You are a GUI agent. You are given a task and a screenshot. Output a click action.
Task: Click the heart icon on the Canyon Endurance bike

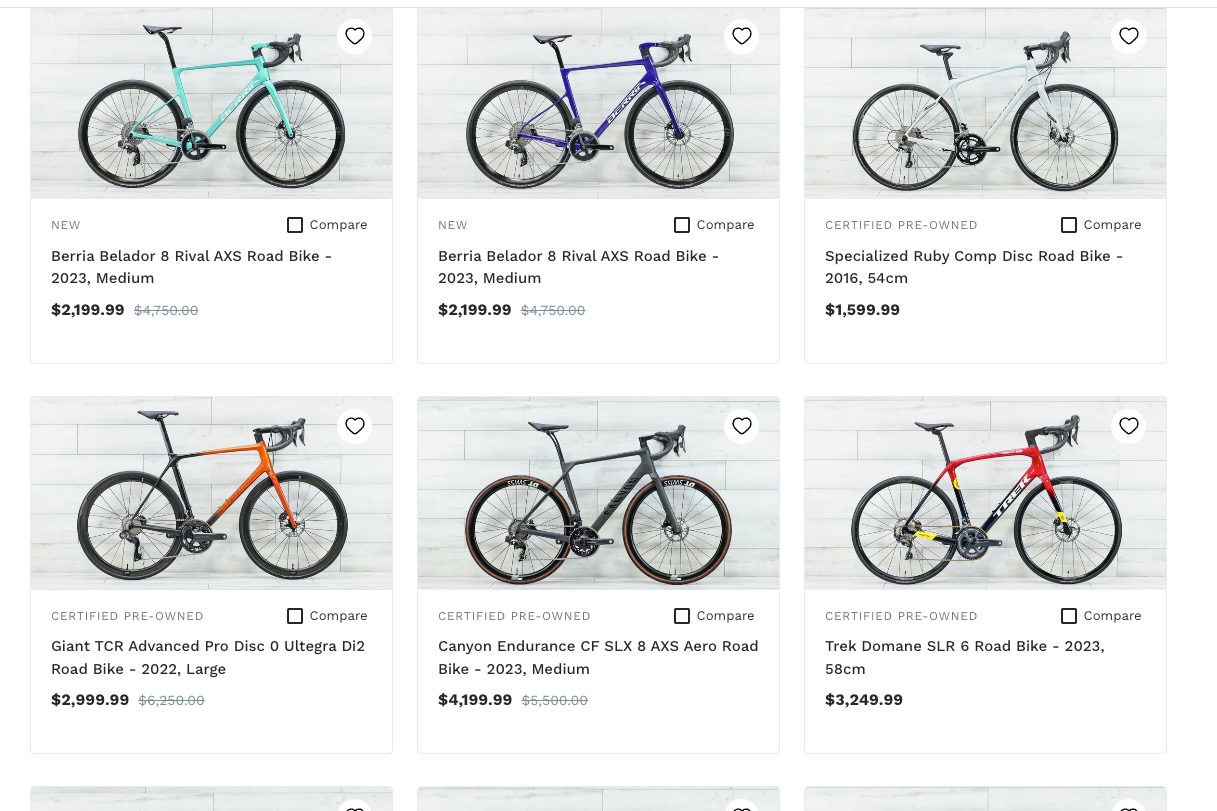click(x=742, y=426)
